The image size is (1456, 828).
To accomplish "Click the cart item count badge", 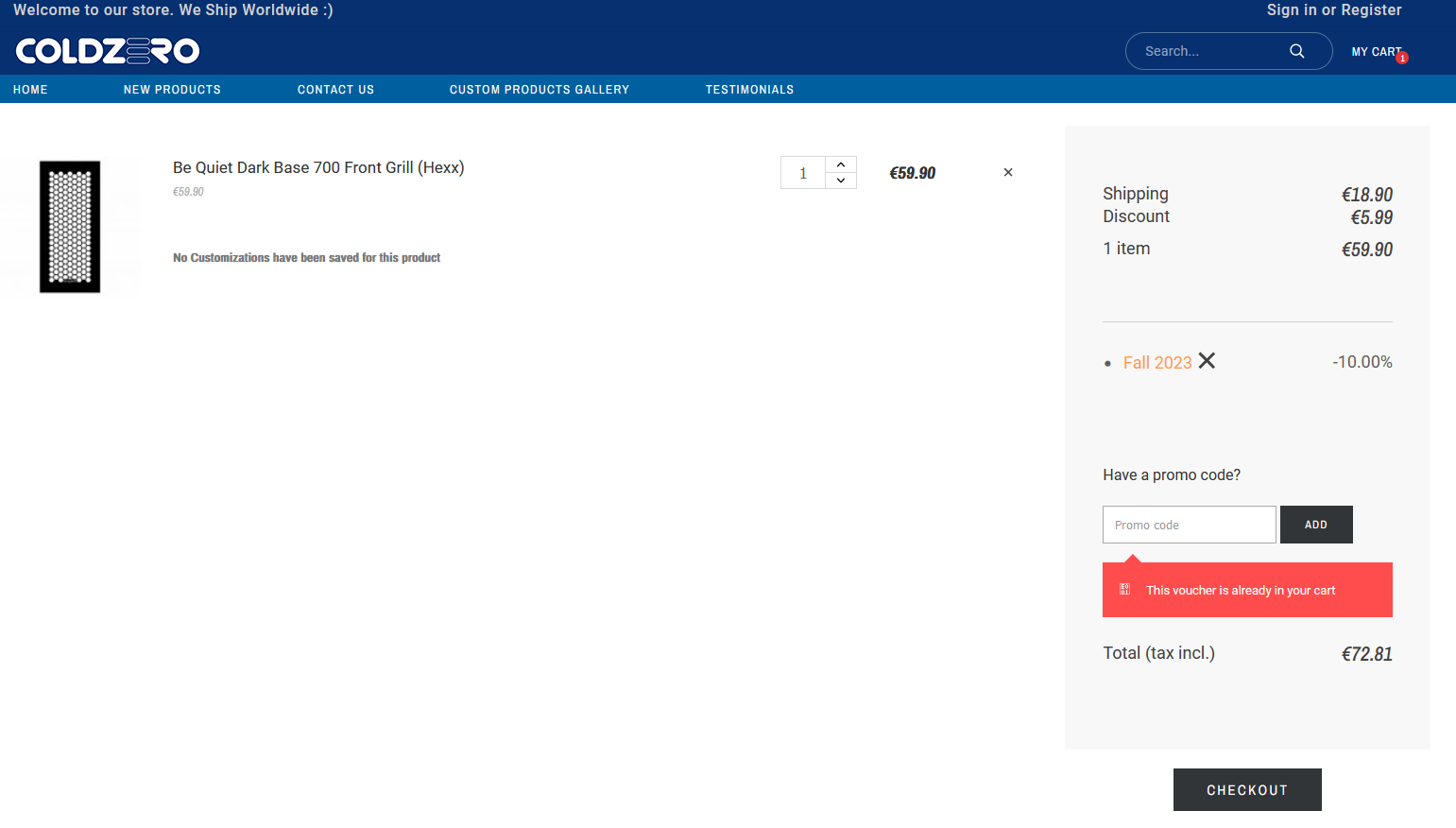I will tap(1402, 59).
